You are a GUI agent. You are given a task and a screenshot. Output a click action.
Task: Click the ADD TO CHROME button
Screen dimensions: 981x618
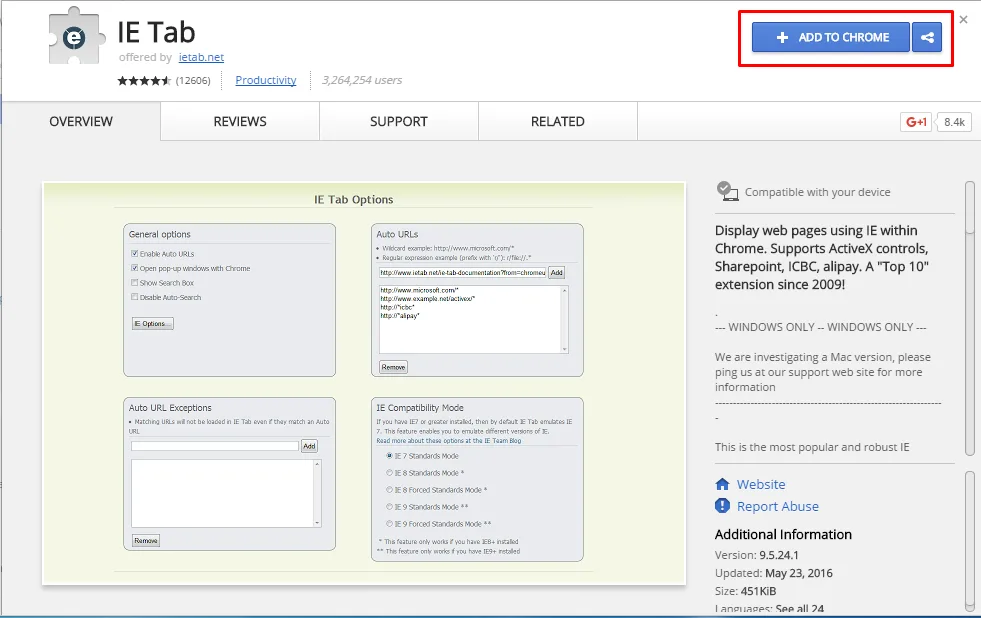[x=830, y=38]
